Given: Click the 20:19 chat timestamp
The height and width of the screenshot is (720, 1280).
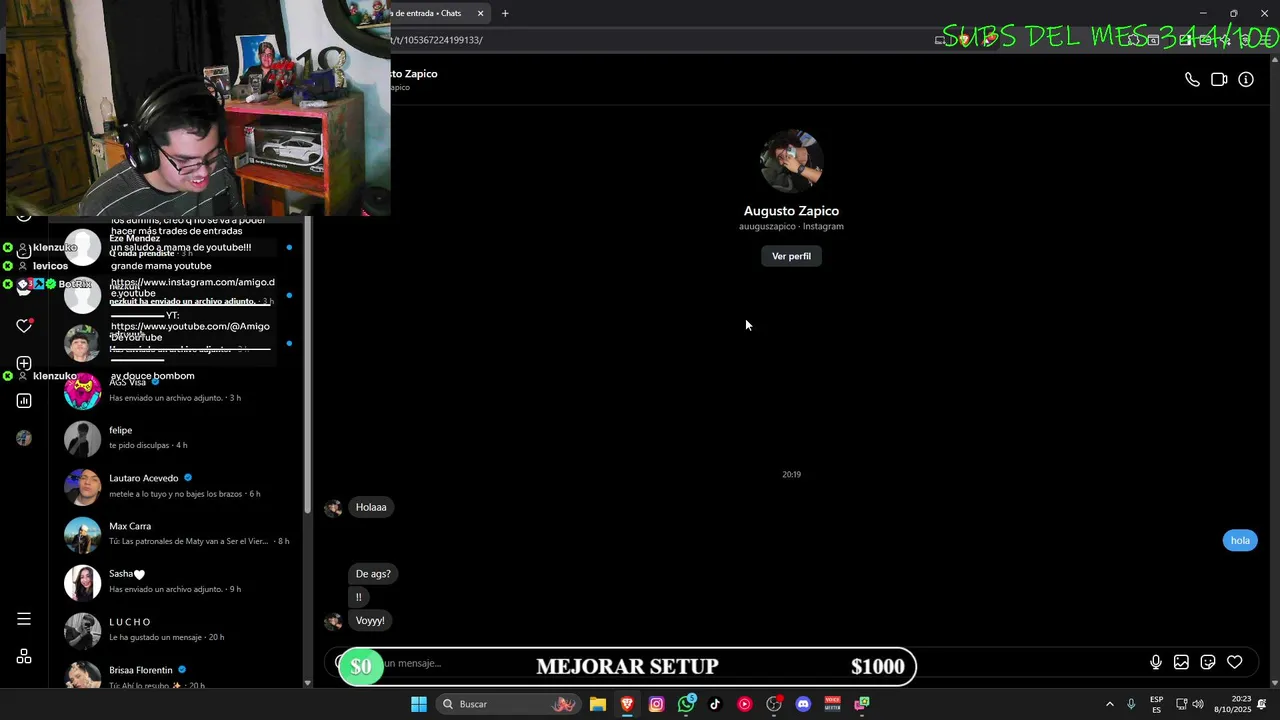Looking at the screenshot, I should click(791, 474).
